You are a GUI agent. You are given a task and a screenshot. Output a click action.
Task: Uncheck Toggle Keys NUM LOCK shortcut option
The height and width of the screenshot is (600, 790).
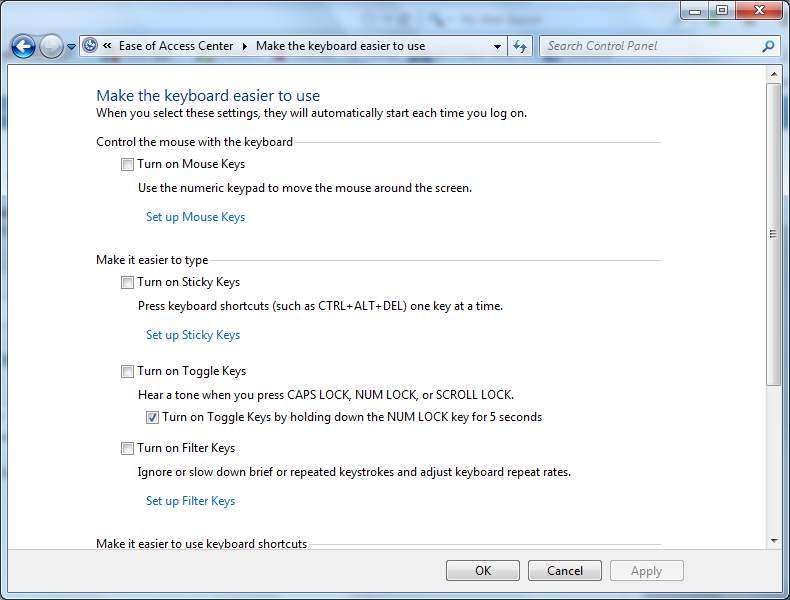click(152, 417)
